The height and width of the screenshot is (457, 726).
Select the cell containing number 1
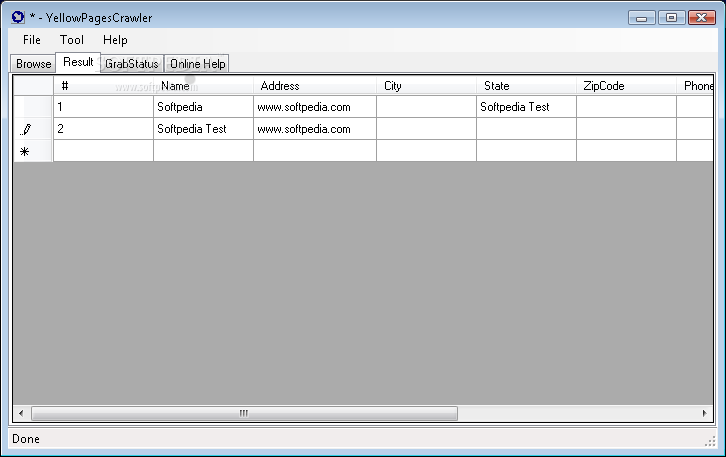tap(103, 107)
